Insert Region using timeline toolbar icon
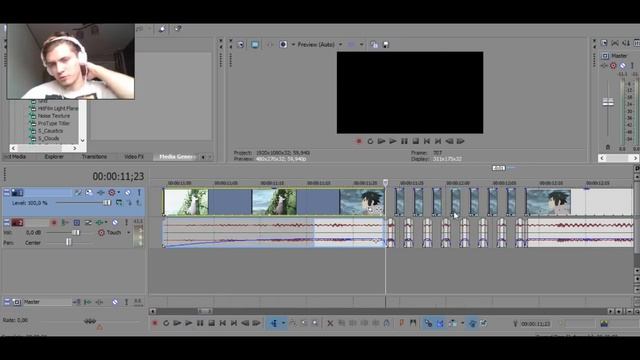Image resolution: width=640 pixels, height=360 pixels. tap(413, 323)
